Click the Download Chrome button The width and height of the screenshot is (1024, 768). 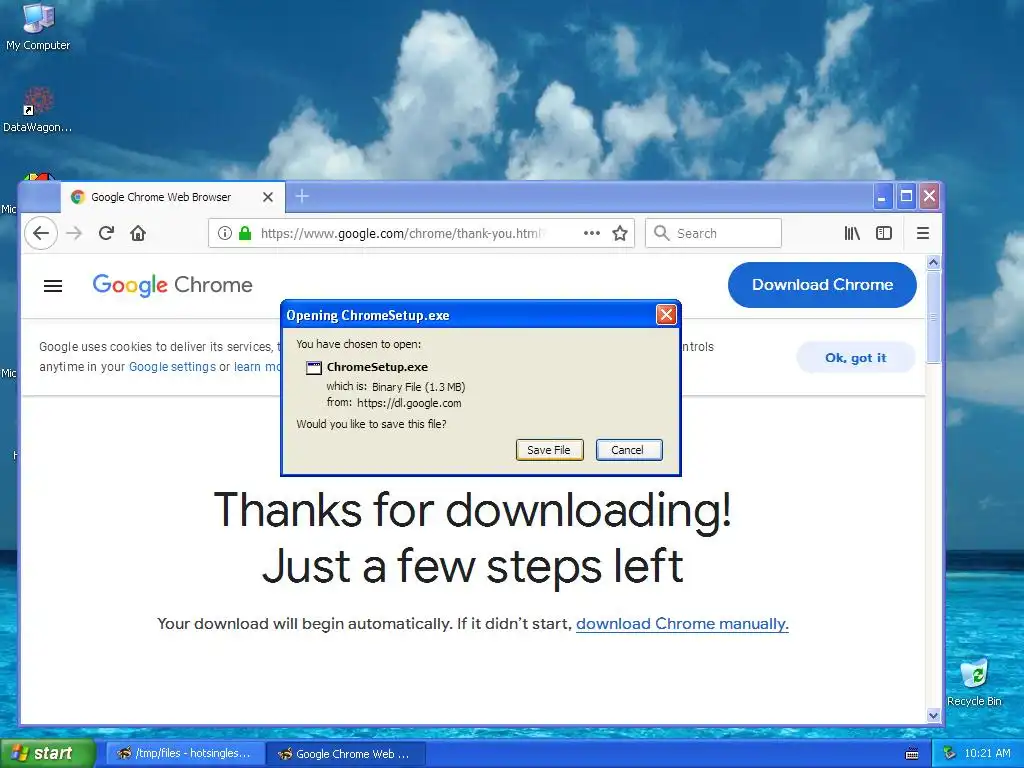point(822,285)
